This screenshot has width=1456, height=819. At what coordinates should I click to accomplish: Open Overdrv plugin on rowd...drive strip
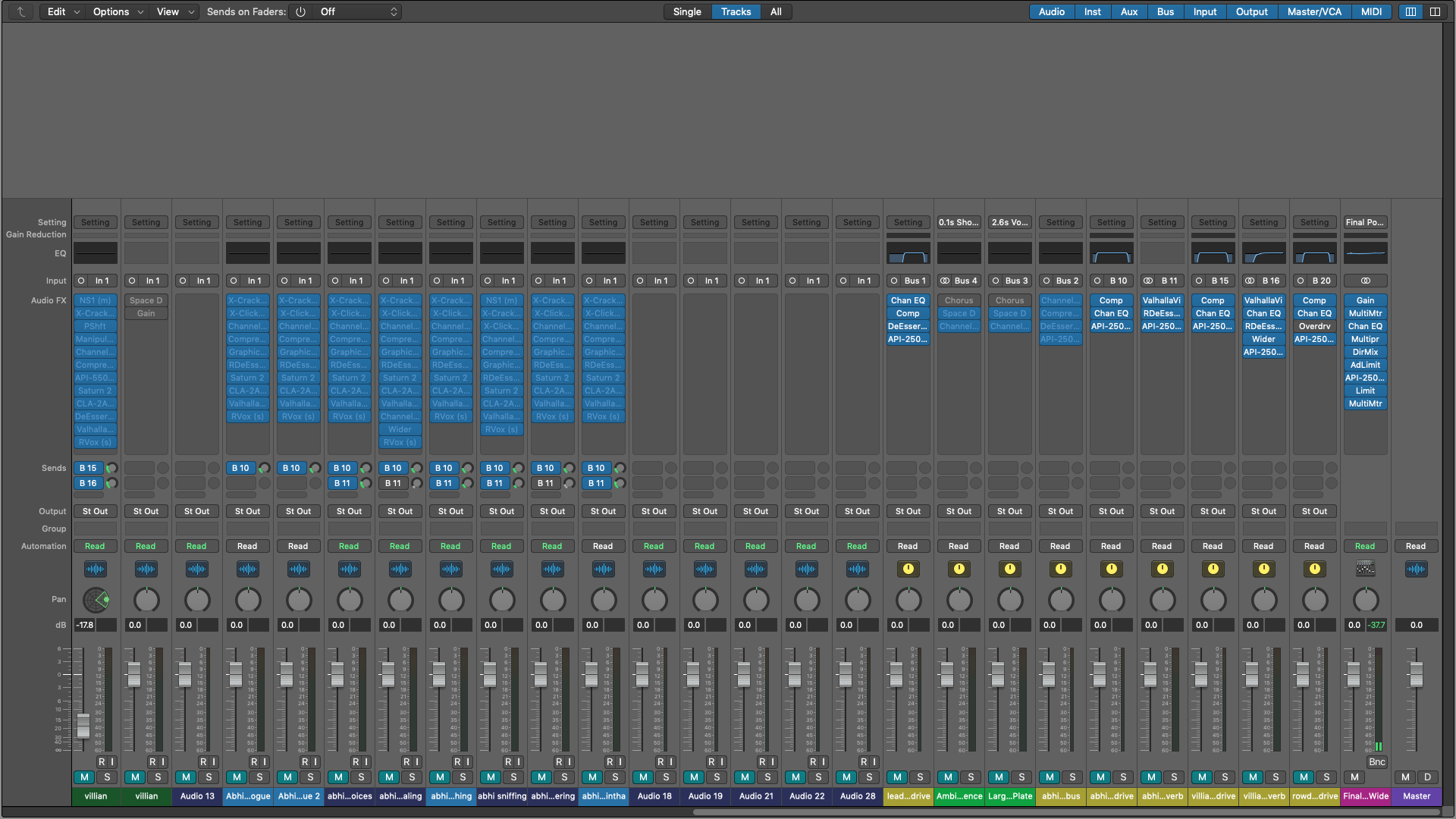click(x=1314, y=326)
